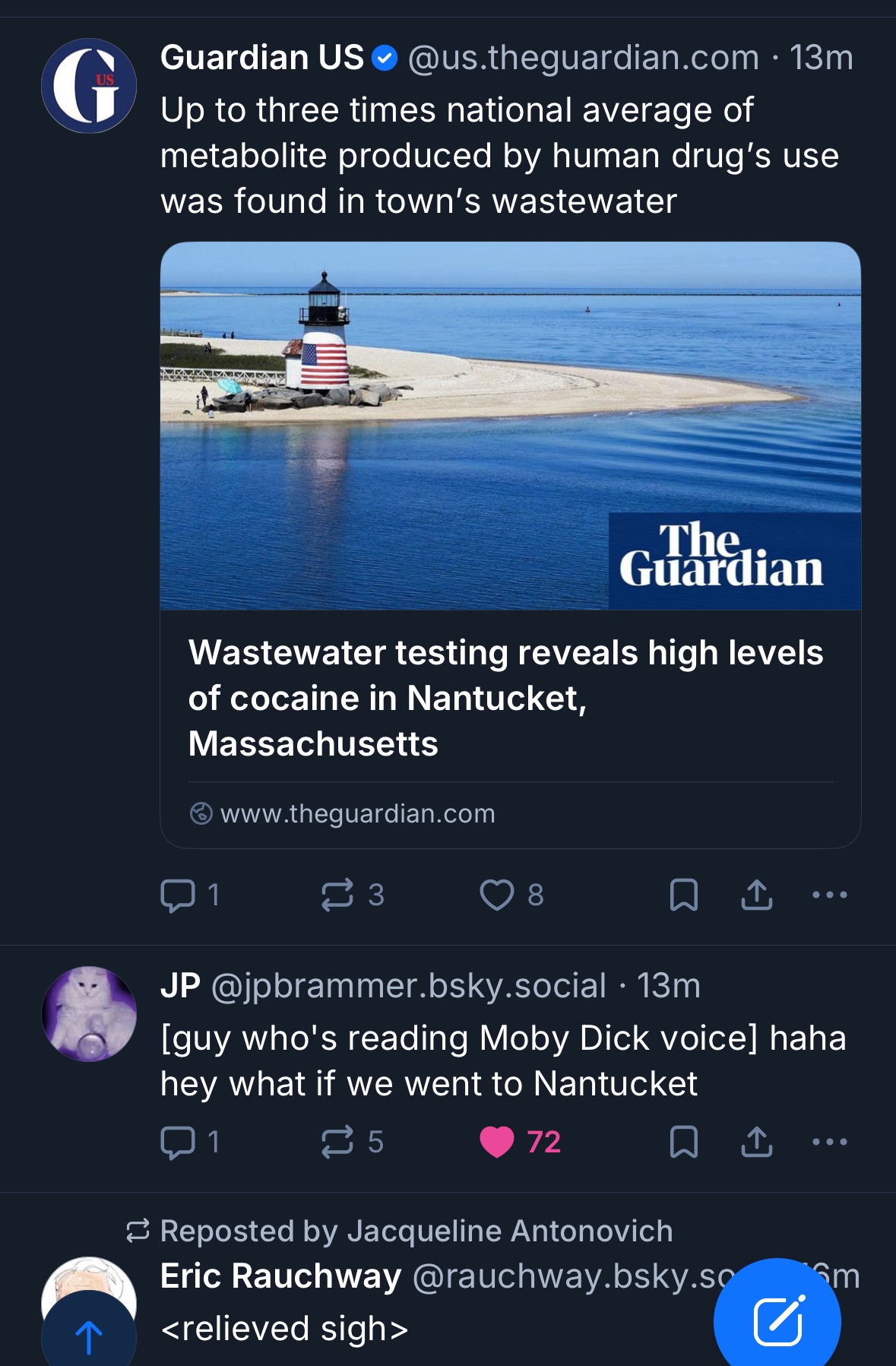Image resolution: width=896 pixels, height=1366 pixels.
Task: Open more options on JP's post
Action: (829, 1142)
